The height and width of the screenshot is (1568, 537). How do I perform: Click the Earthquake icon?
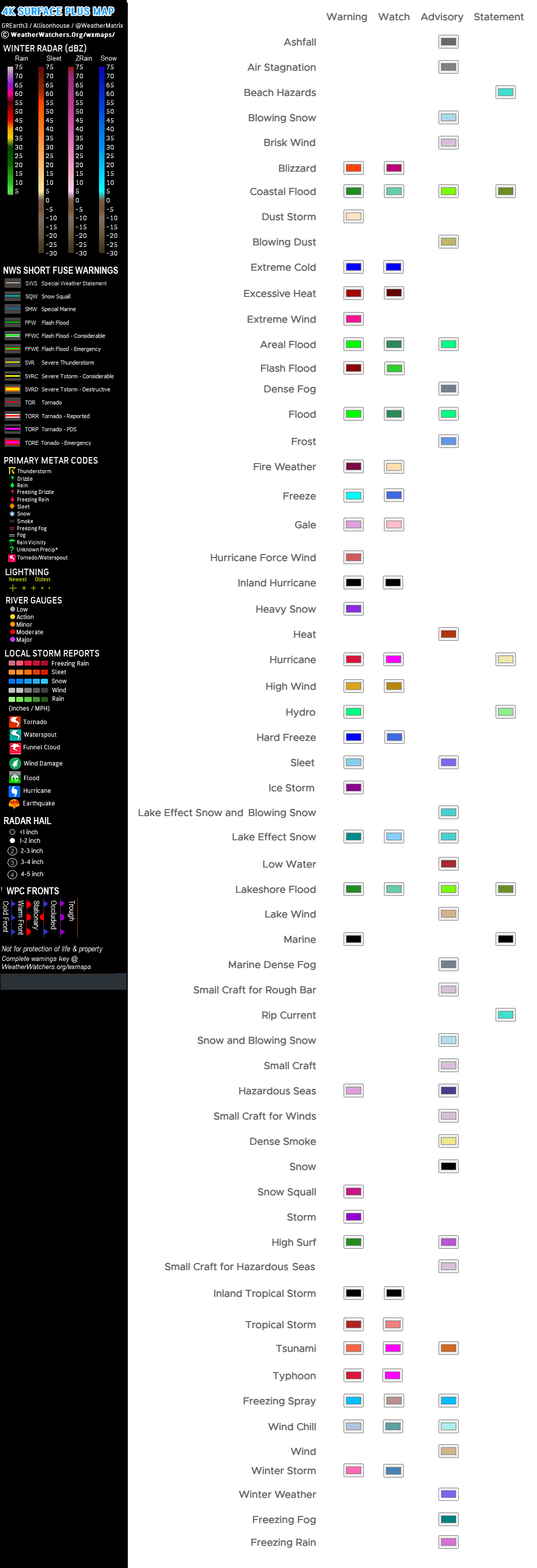pyautogui.click(x=15, y=803)
